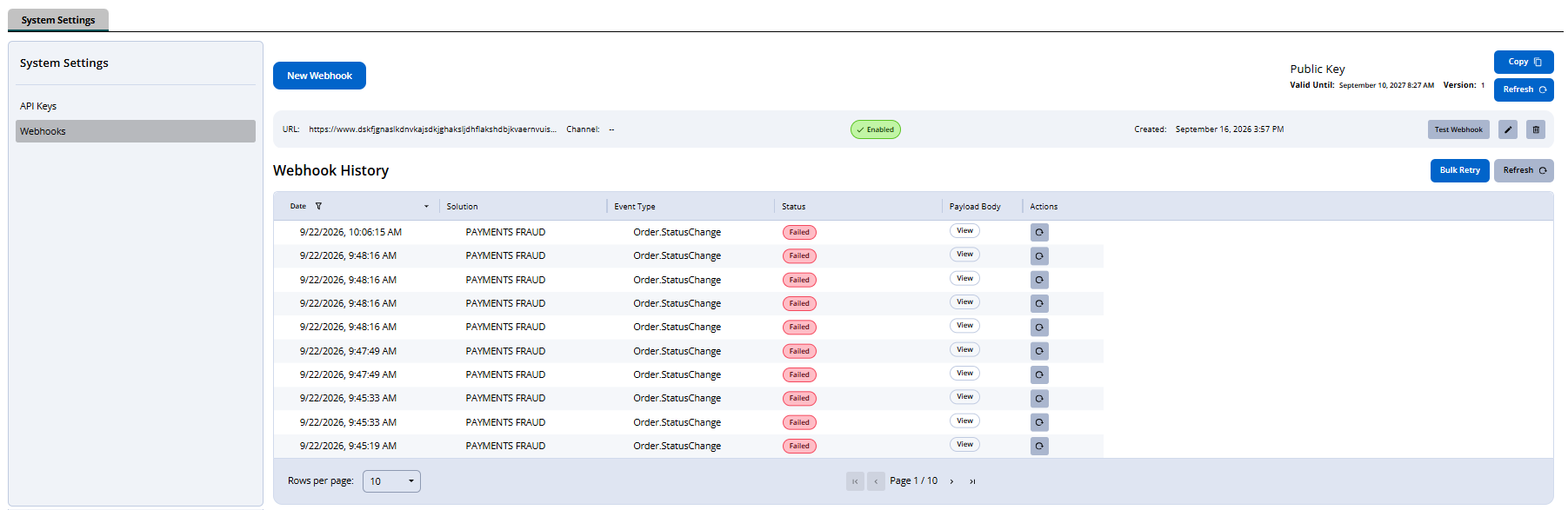Retry the 9:45:19 AM webhook event
1568x510 pixels.
click(1039, 446)
